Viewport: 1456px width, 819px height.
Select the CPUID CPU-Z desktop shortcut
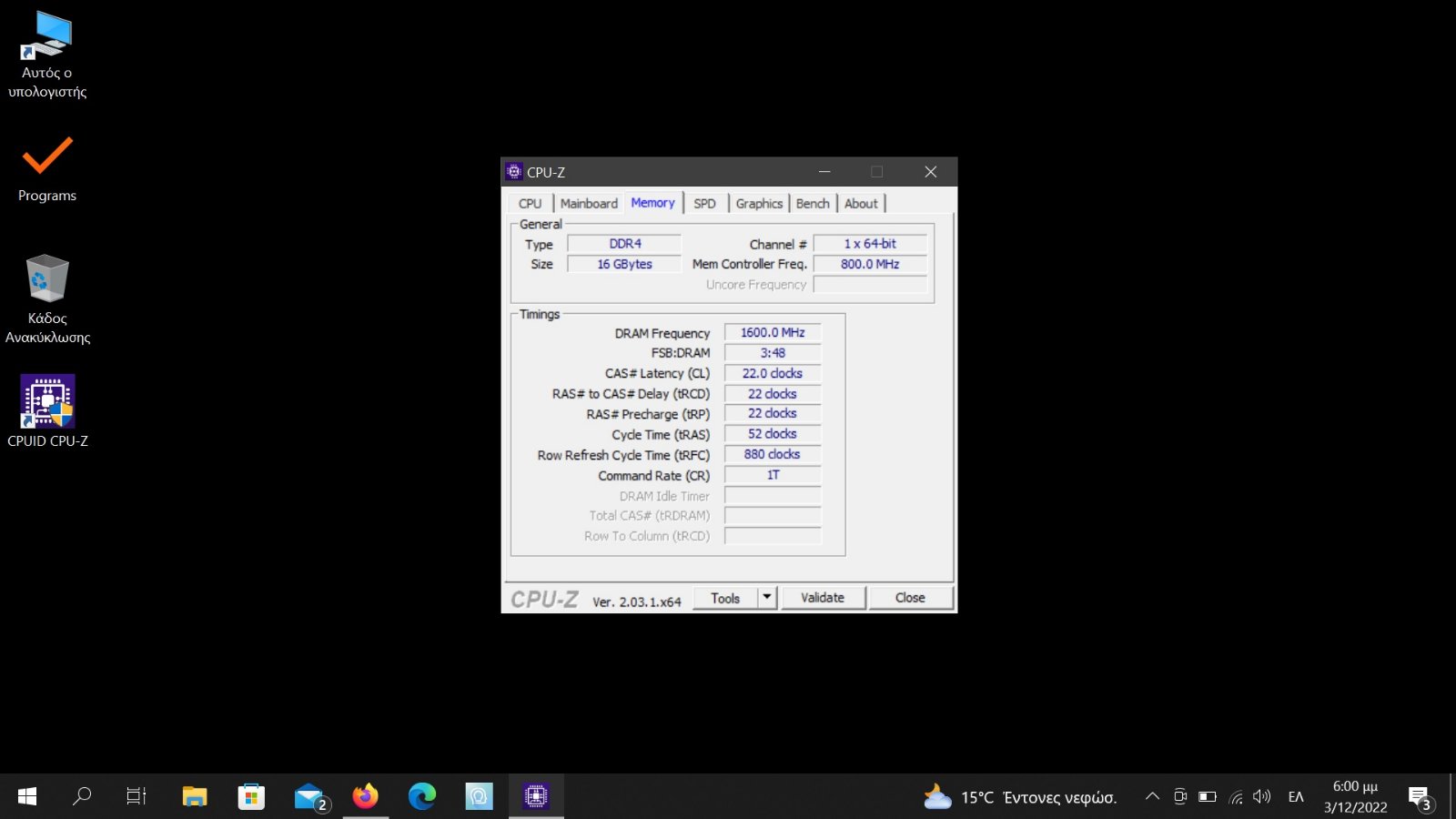click(47, 411)
